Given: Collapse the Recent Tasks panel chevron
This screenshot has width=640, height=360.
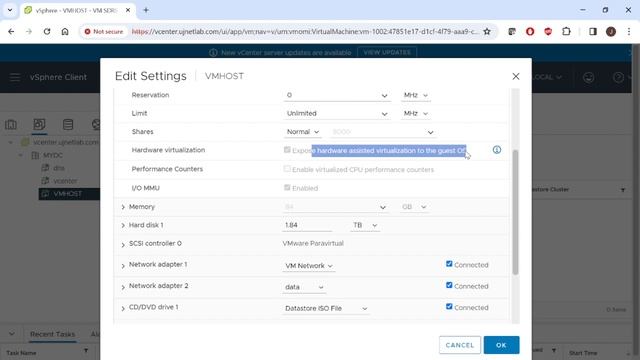Looking at the screenshot, I should click(11, 334).
